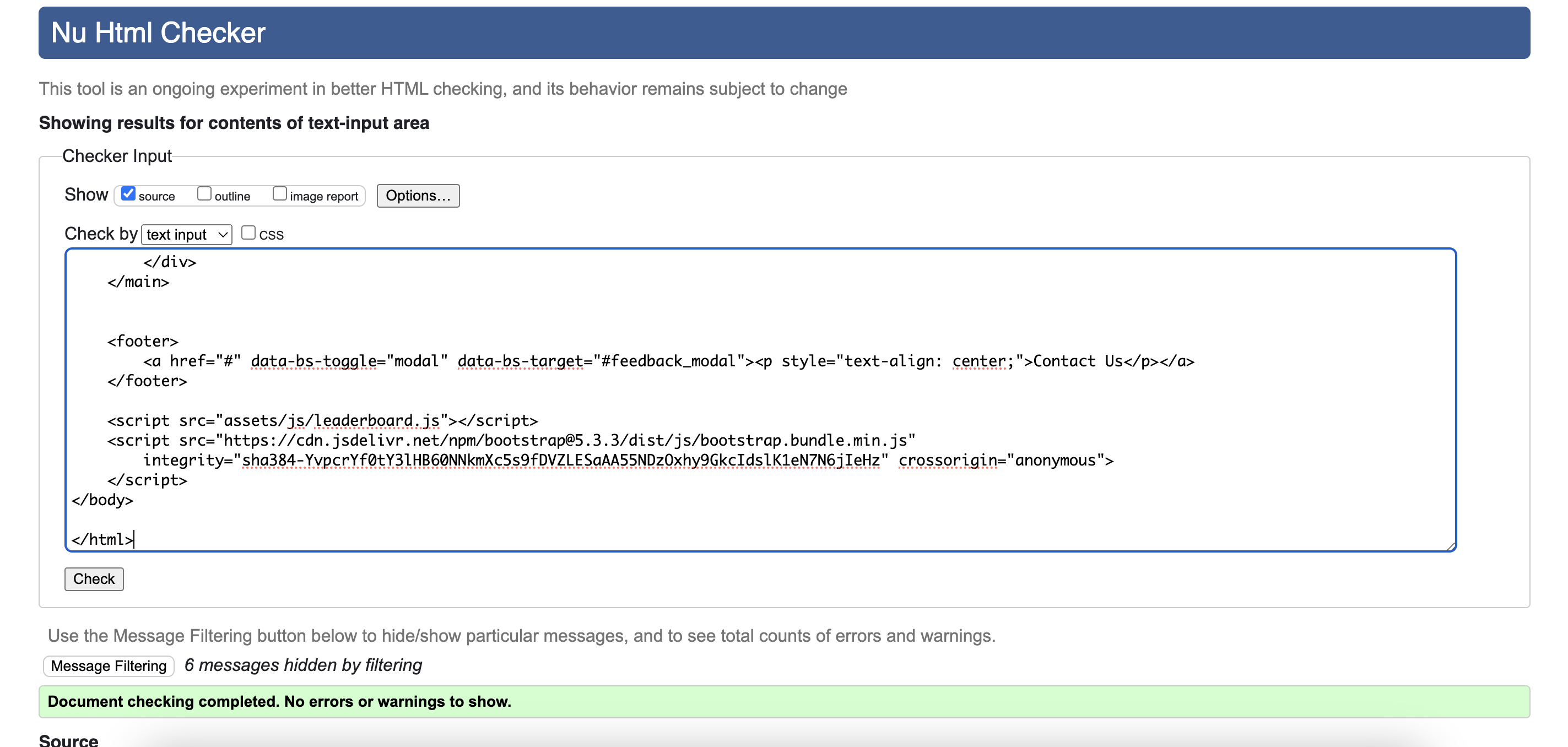This screenshot has height=747, width=1568.
Task: Toggle the image report checkbox
Action: pyautogui.click(x=278, y=194)
